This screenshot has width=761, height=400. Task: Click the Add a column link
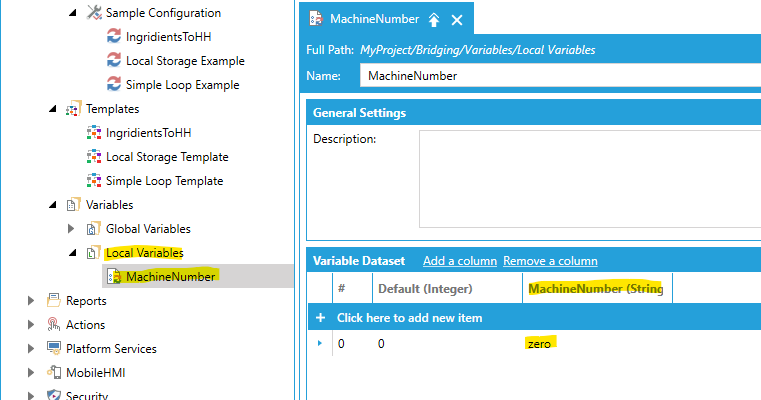coord(460,261)
